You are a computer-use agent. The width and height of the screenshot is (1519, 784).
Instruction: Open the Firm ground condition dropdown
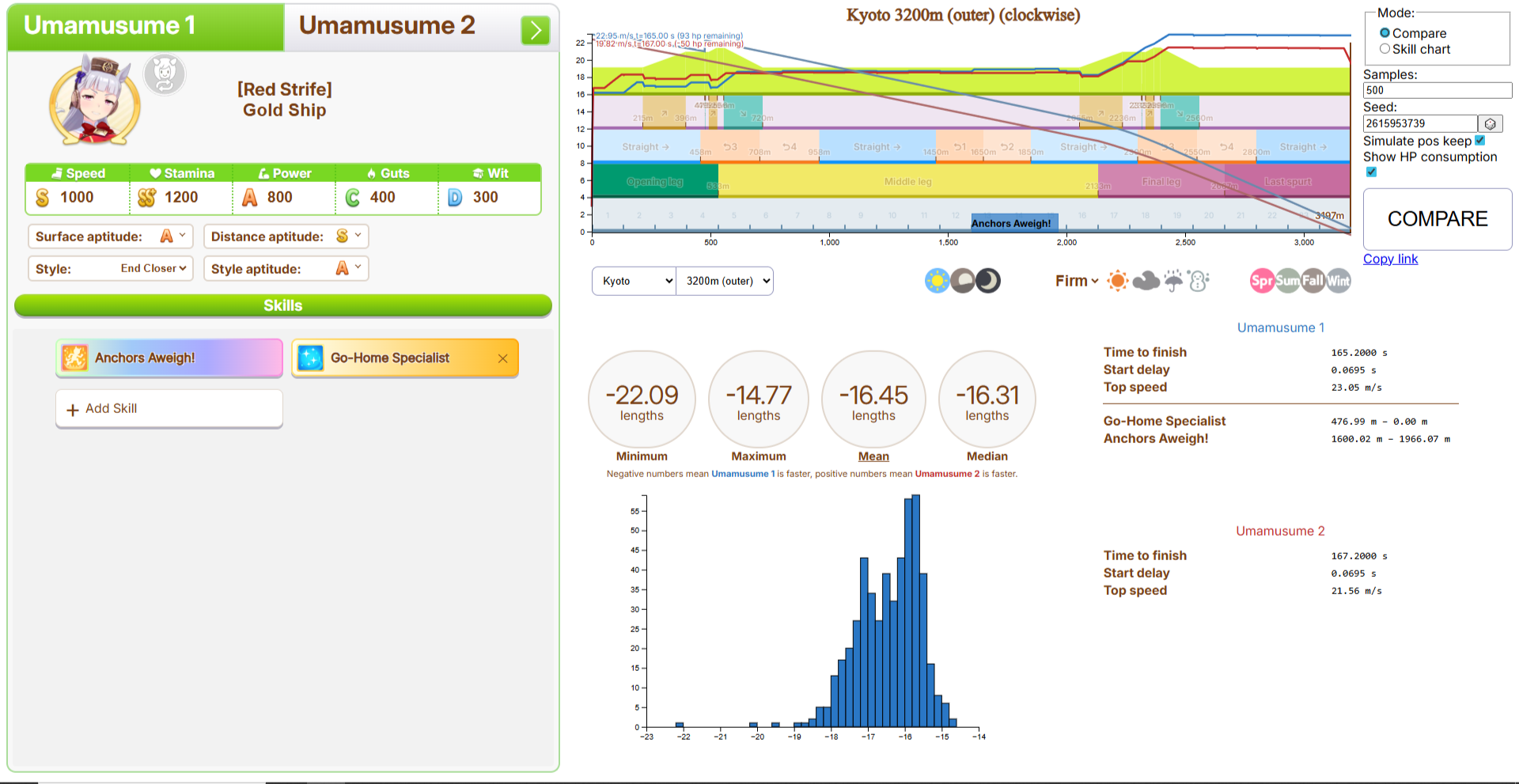point(1077,281)
